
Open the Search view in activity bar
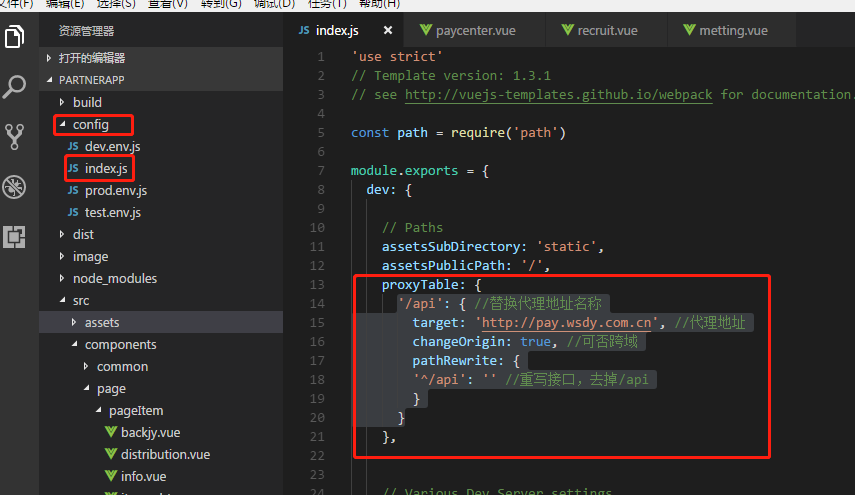click(x=14, y=87)
